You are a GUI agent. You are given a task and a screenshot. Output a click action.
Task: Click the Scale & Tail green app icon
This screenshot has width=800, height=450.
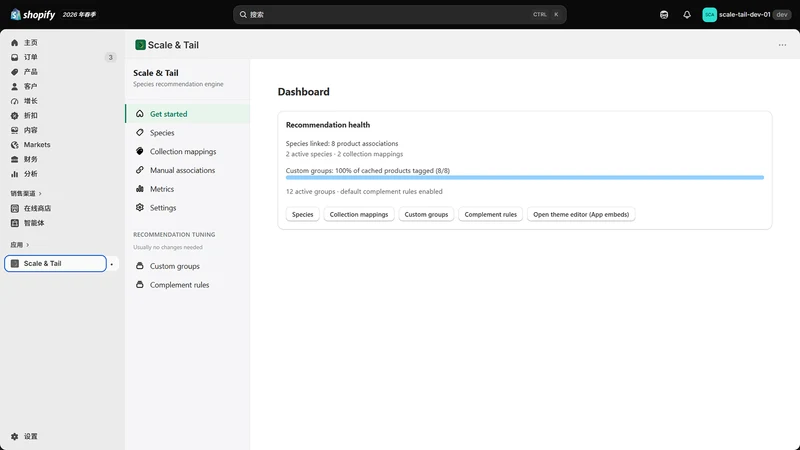click(140, 45)
